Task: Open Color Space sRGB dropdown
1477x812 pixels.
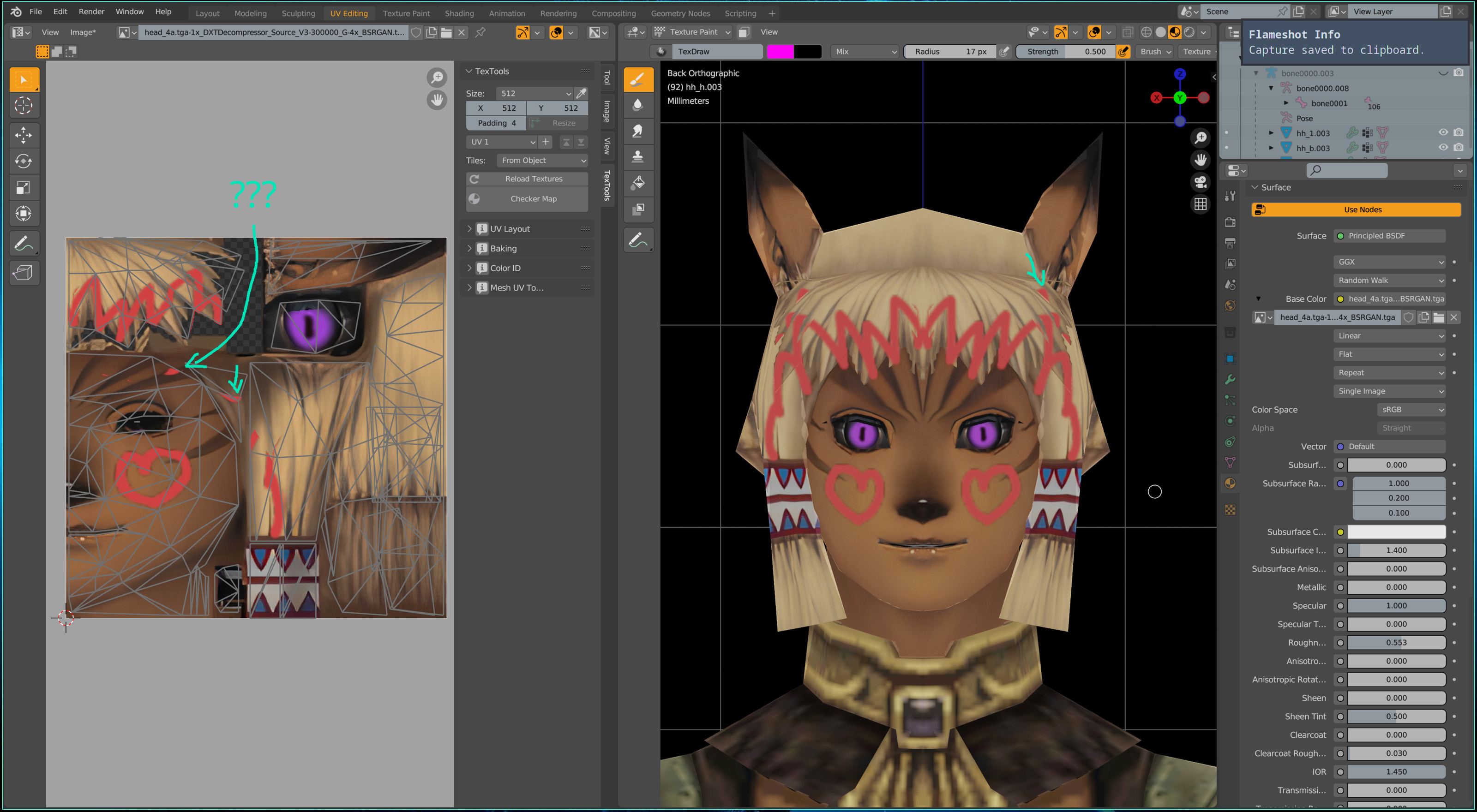Action: [1411, 409]
